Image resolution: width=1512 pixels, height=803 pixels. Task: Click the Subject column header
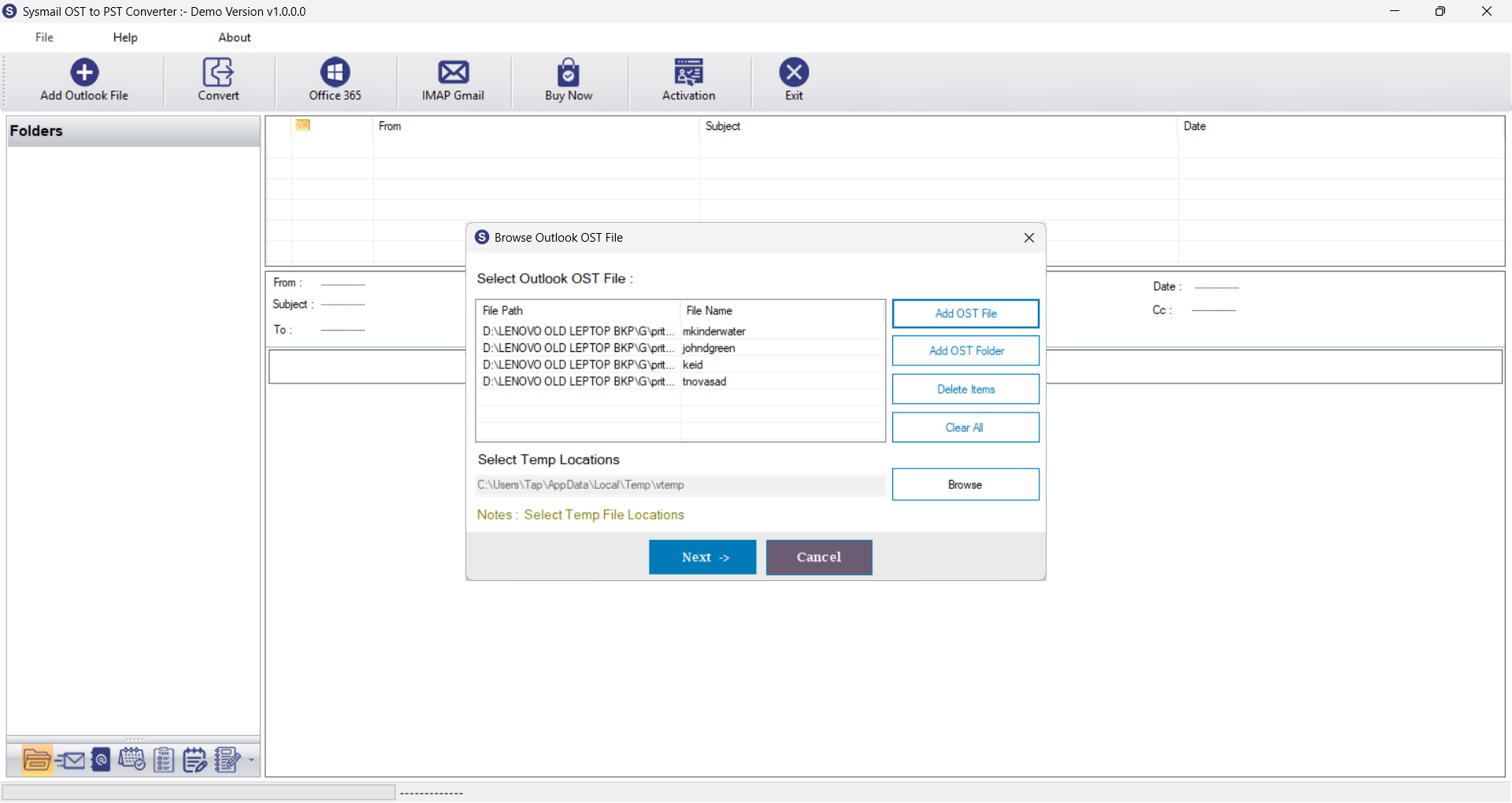click(x=939, y=126)
